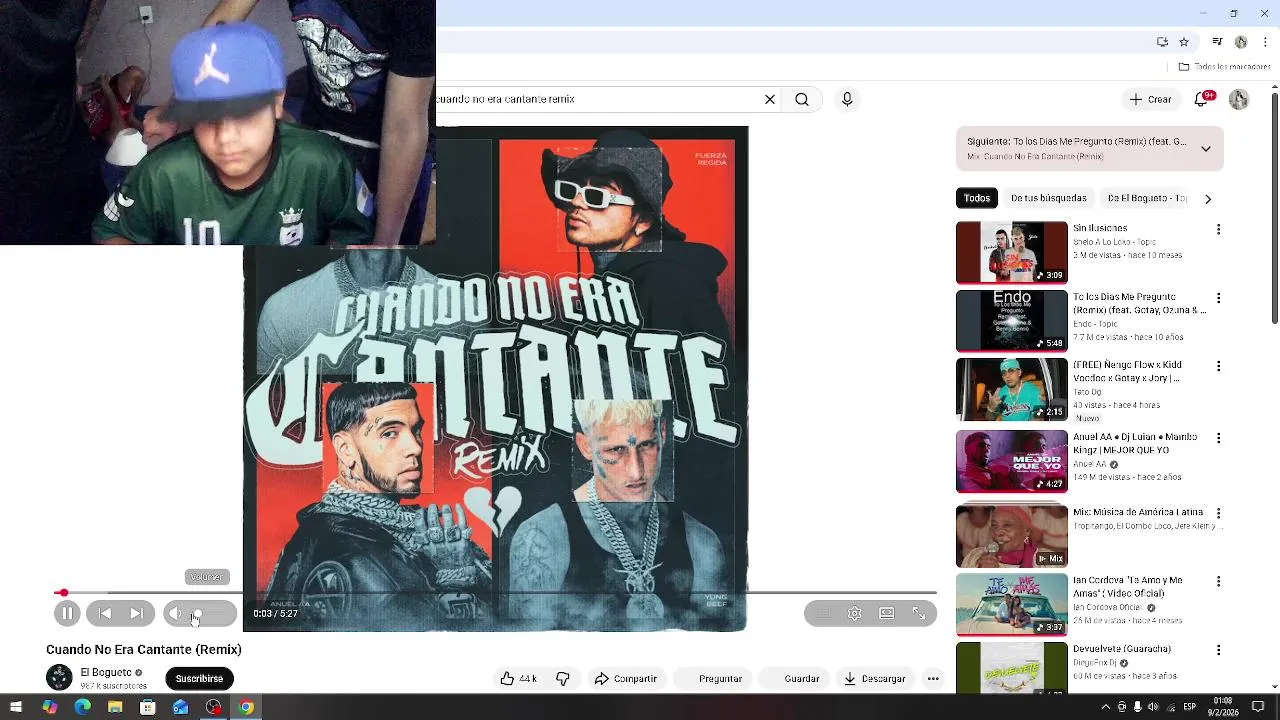Open options for the Ñengo Flow video
The width and height of the screenshot is (1280, 720).
click(x=1218, y=366)
